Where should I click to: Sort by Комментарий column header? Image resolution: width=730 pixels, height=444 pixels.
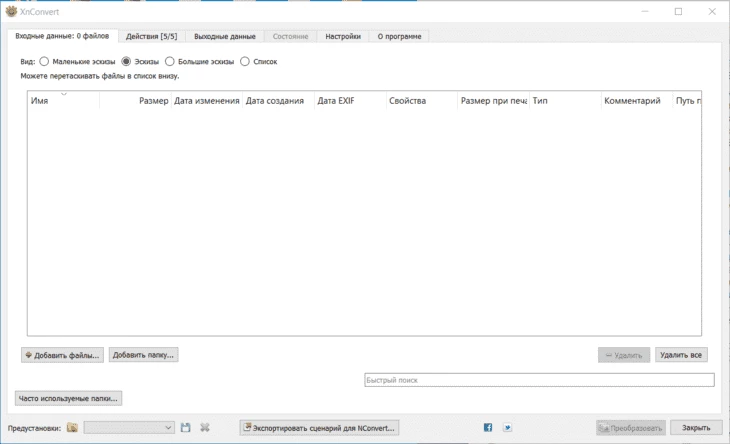pyautogui.click(x=637, y=101)
